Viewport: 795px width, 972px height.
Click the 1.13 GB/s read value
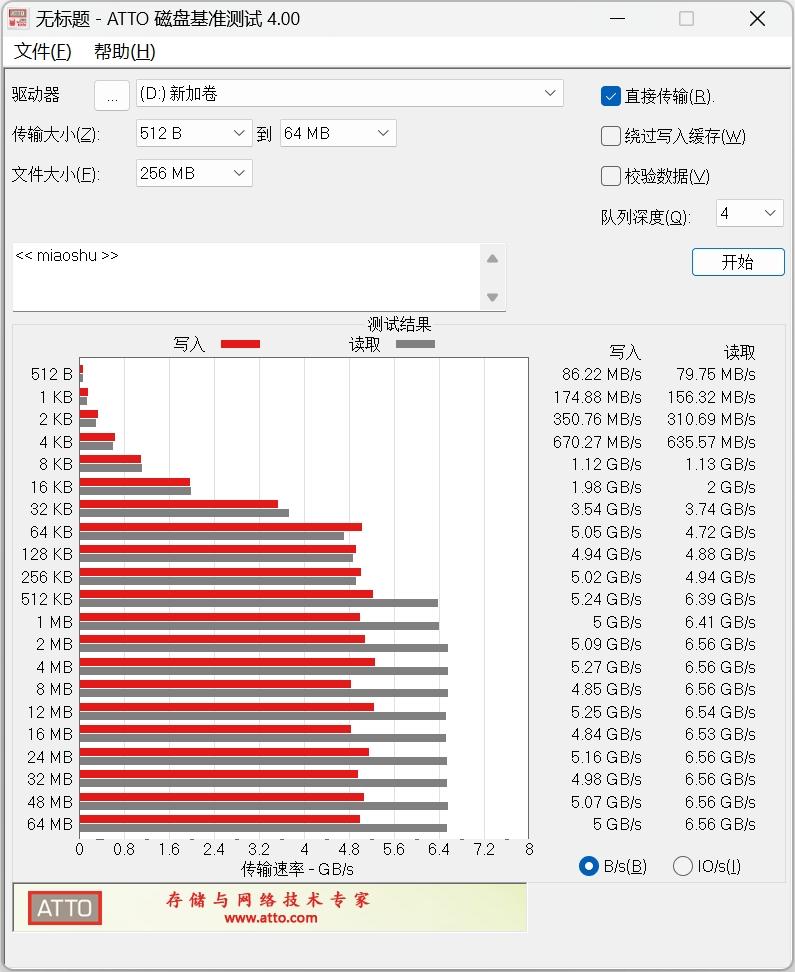[721, 464]
